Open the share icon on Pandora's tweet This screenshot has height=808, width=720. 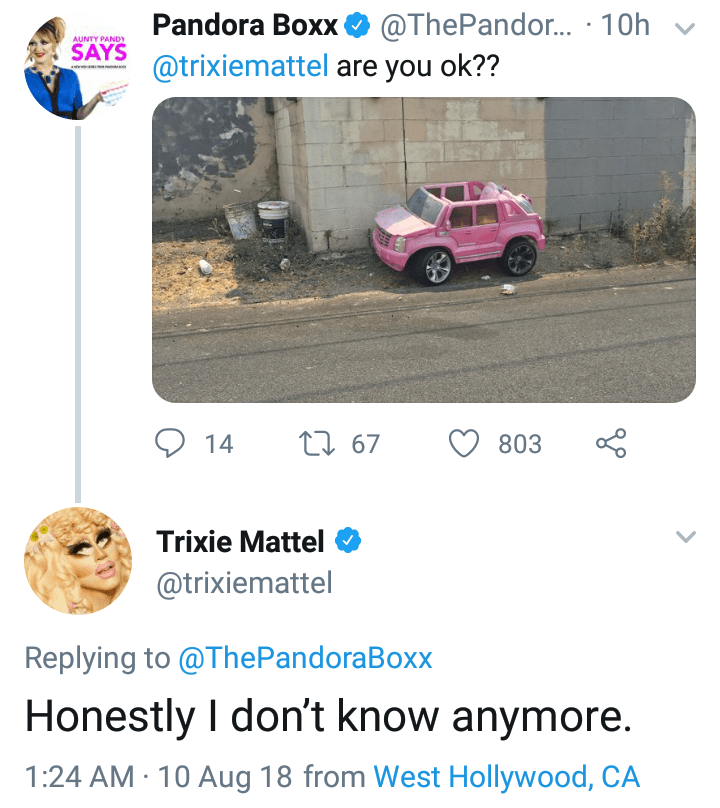[x=610, y=443]
